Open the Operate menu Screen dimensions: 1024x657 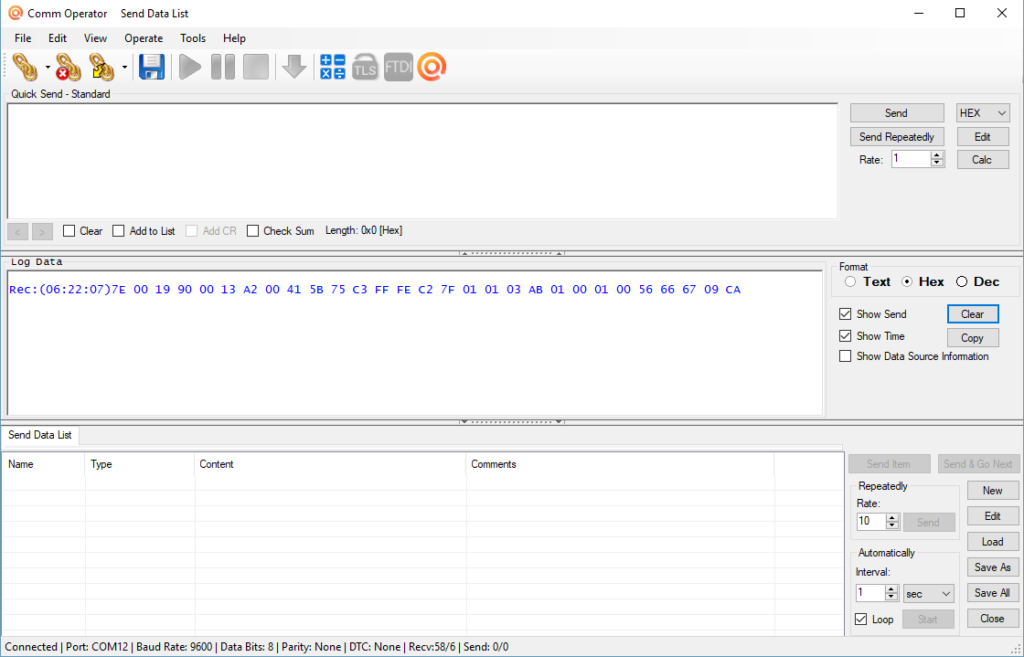[143, 38]
